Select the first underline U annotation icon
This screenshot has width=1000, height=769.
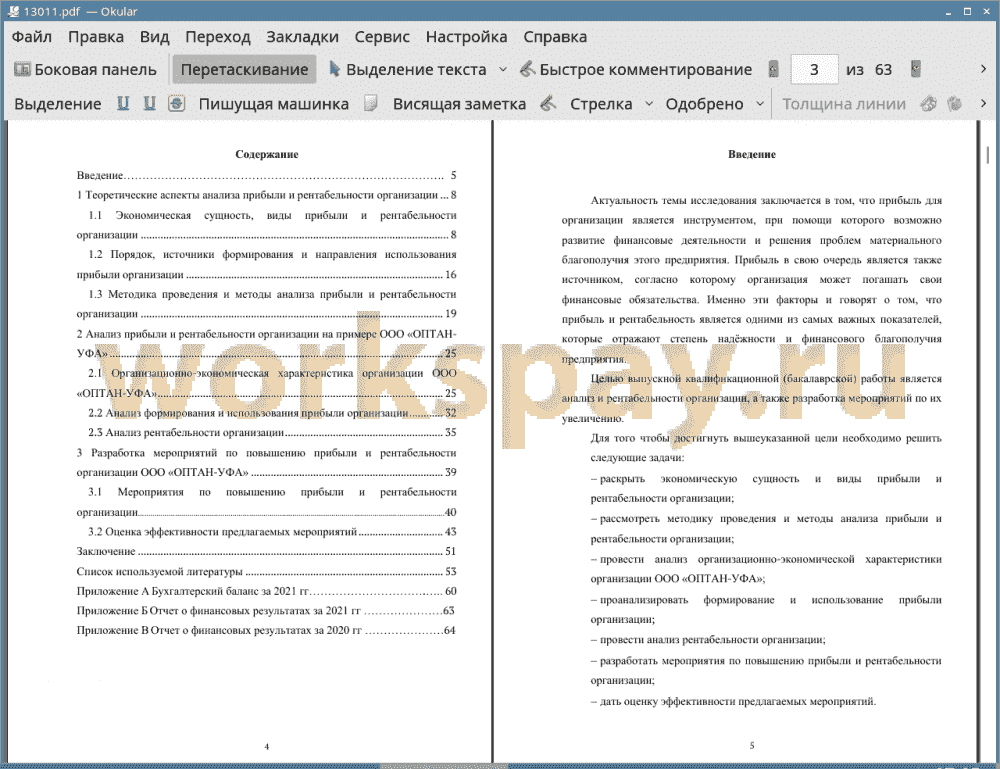click(x=123, y=103)
